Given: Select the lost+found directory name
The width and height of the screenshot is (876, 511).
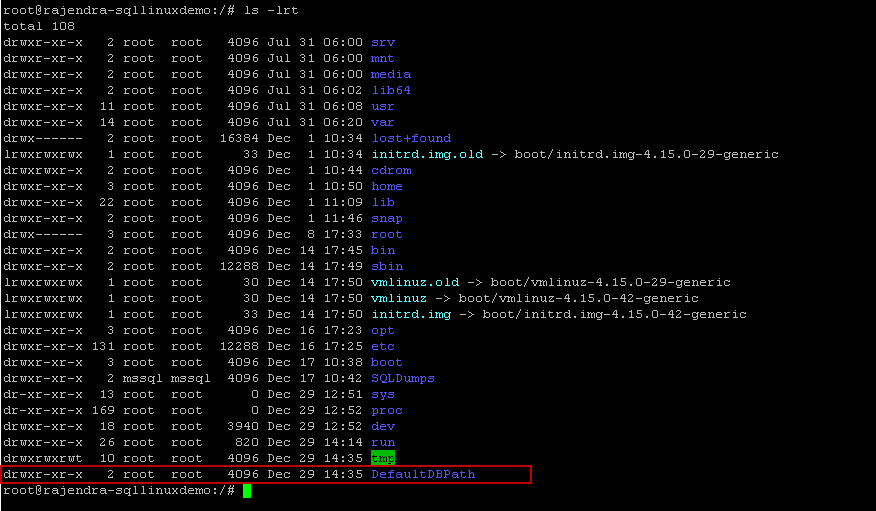Looking at the screenshot, I should point(411,139).
